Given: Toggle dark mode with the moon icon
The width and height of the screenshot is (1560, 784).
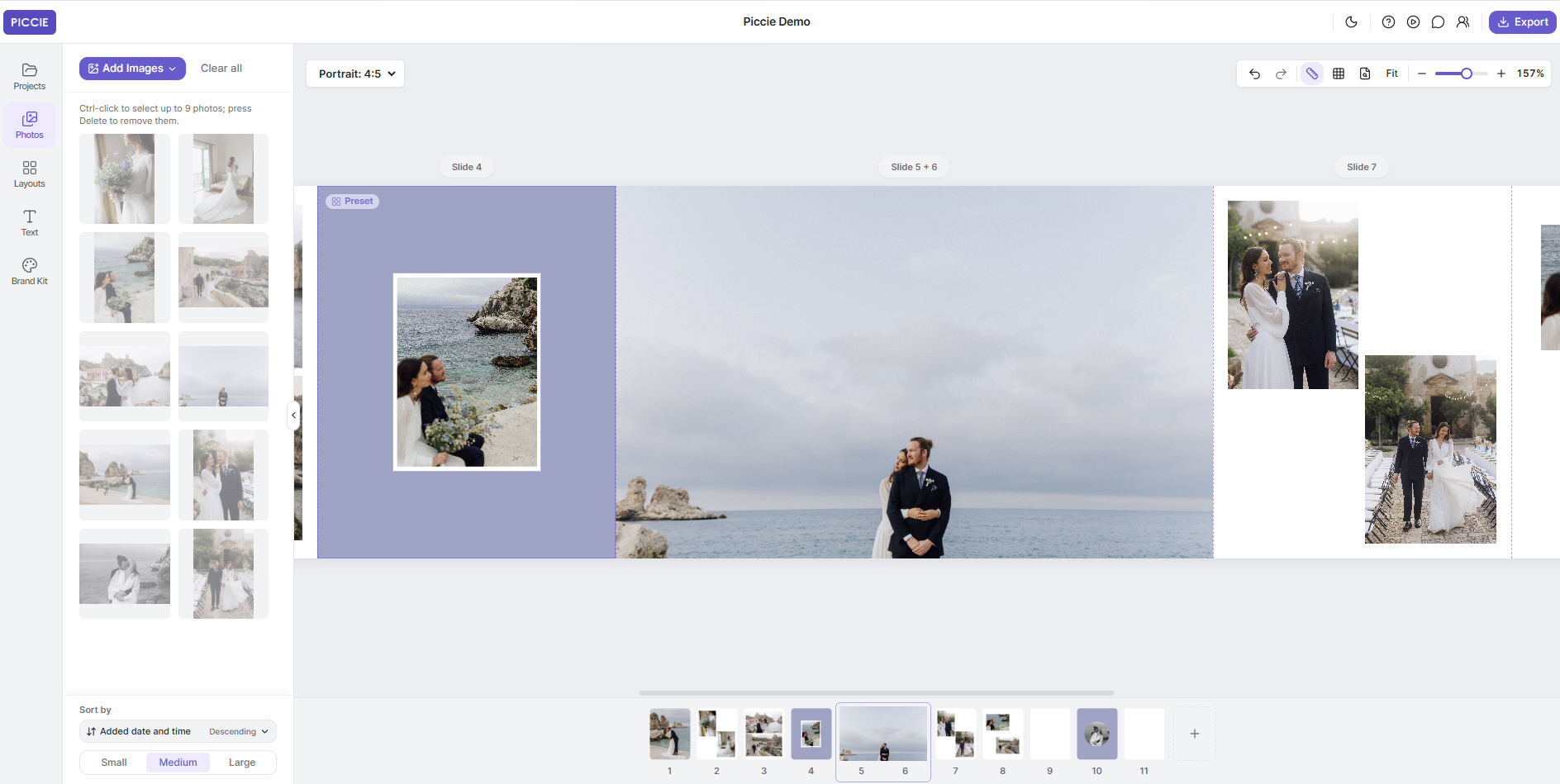Looking at the screenshot, I should point(1352,22).
